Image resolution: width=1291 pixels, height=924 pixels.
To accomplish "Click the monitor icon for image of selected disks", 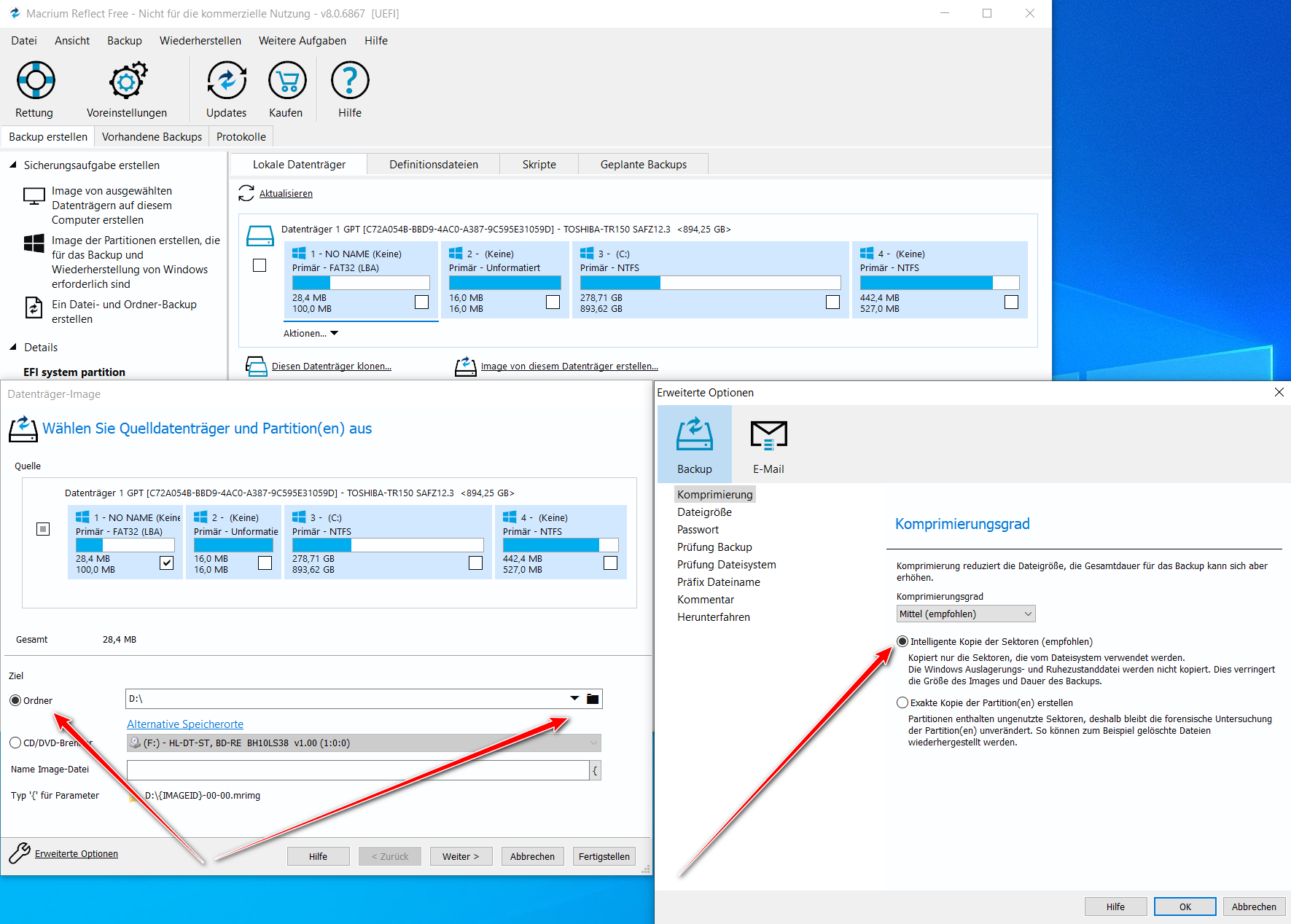I will [34, 196].
